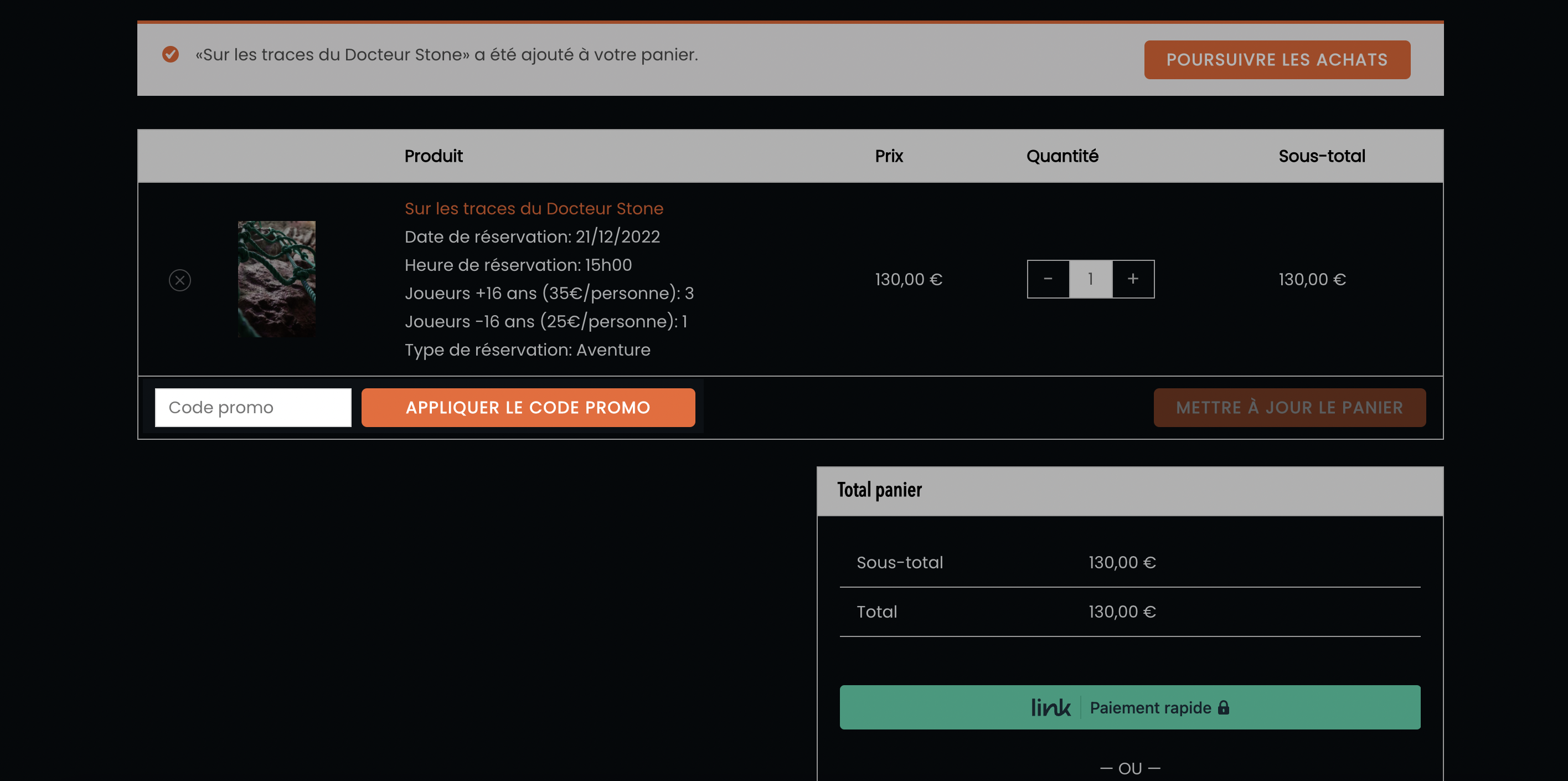Click the green success checkmark icon
The image size is (1568, 781).
171,54
